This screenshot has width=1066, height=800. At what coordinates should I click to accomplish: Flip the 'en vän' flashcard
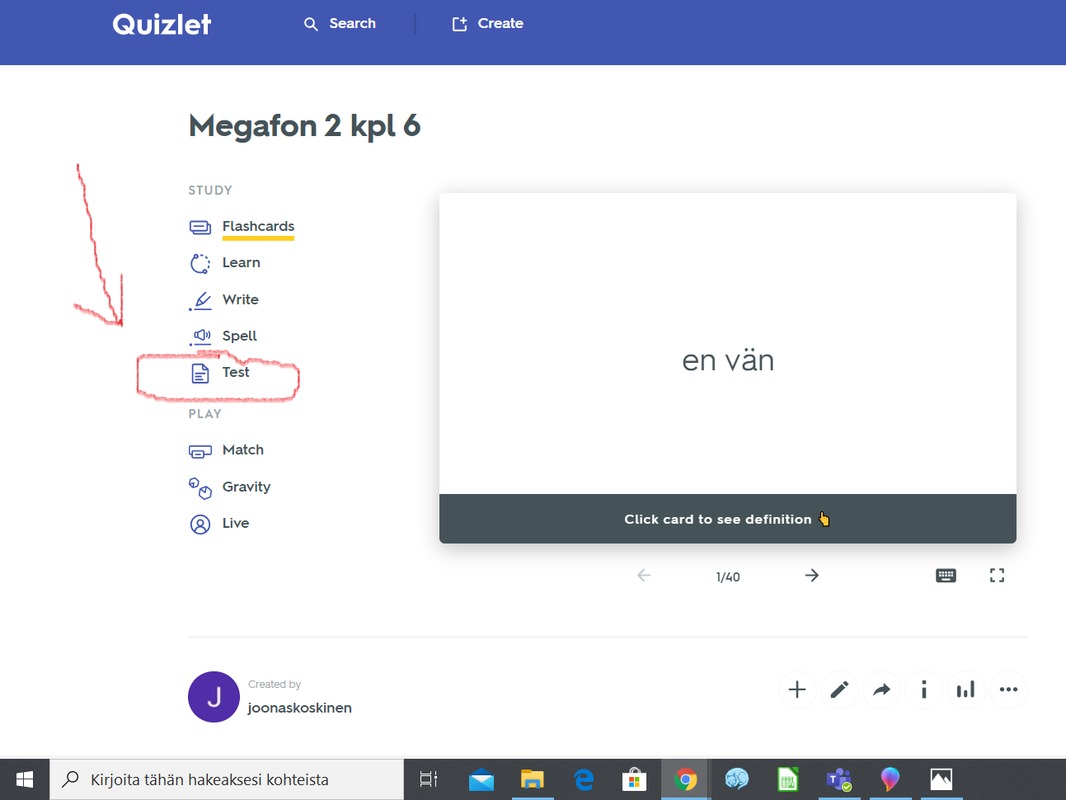pos(728,360)
